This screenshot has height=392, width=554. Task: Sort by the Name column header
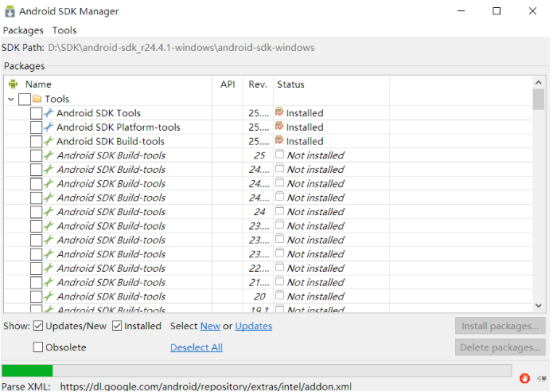(x=38, y=84)
